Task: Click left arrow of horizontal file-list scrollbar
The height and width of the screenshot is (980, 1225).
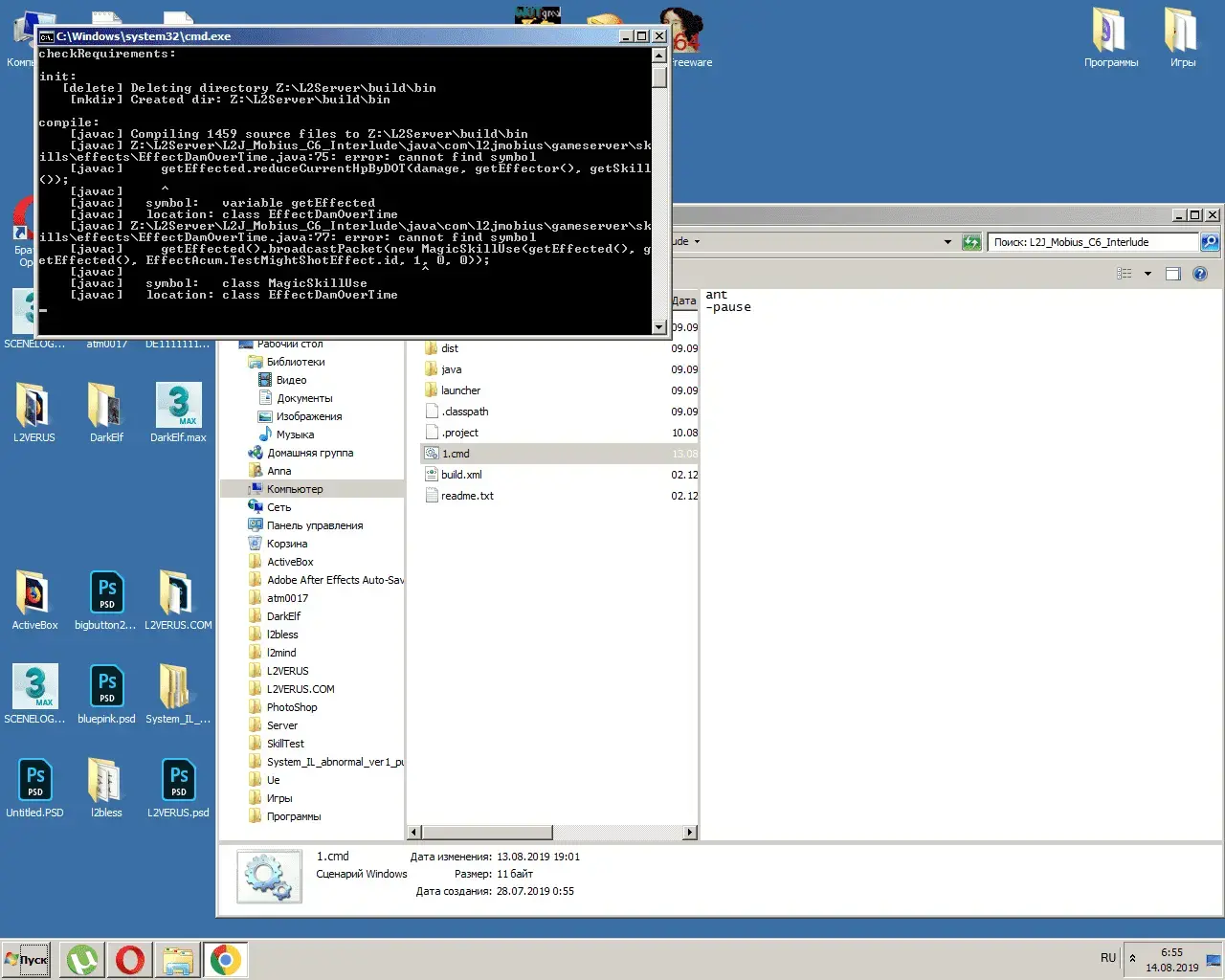Action: click(414, 833)
